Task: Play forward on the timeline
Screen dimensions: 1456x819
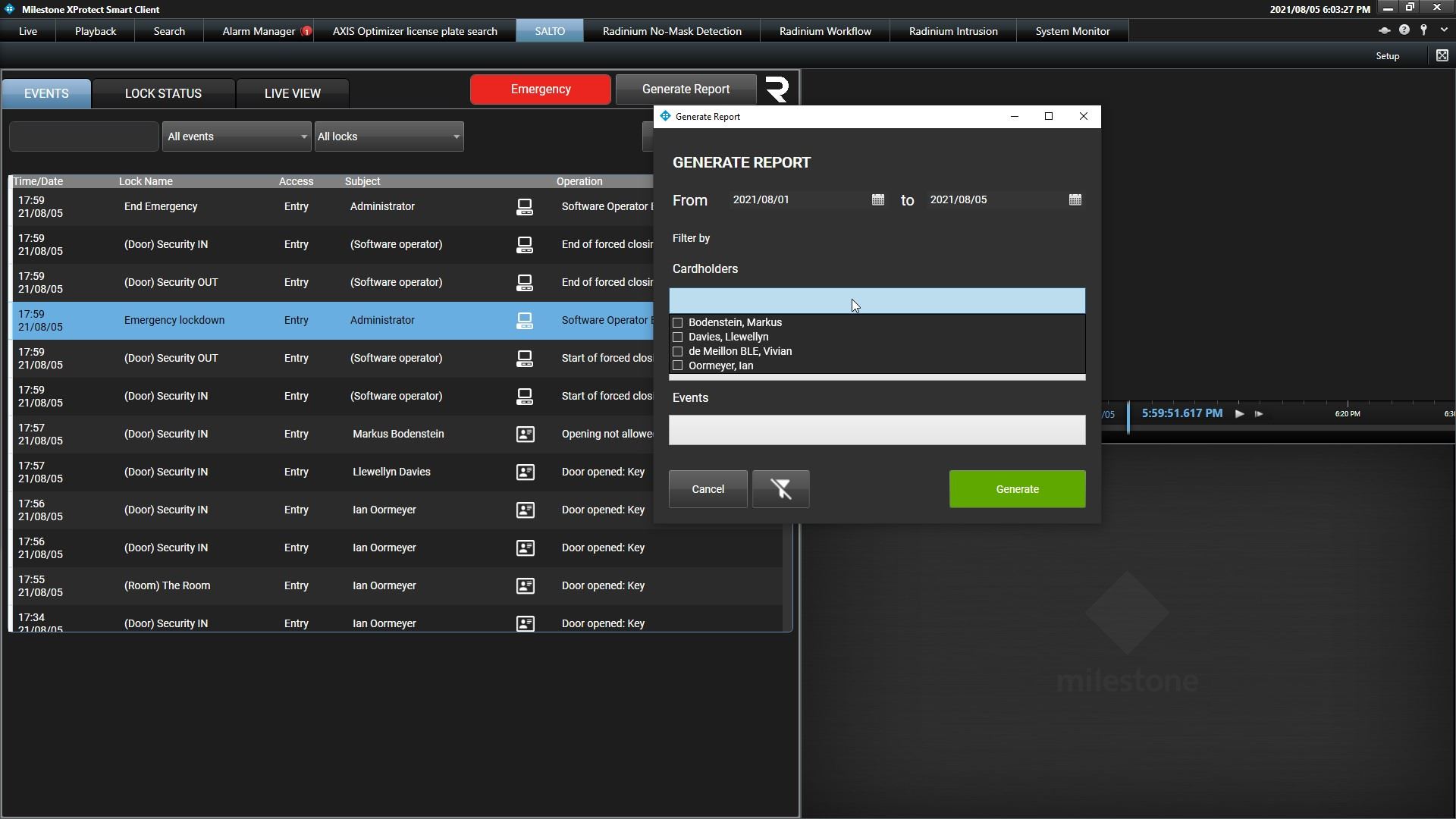Action: 1239,414
